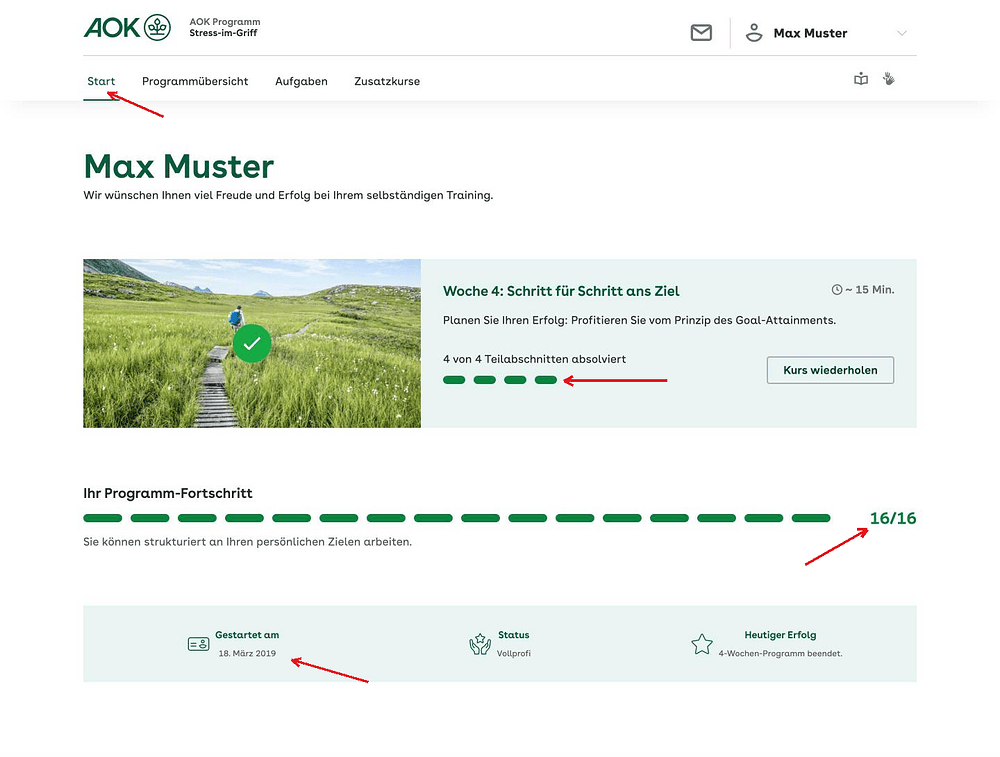Click the Max Muster name in header
This screenshot has height=757, width=1000.
tap(810, 33)
